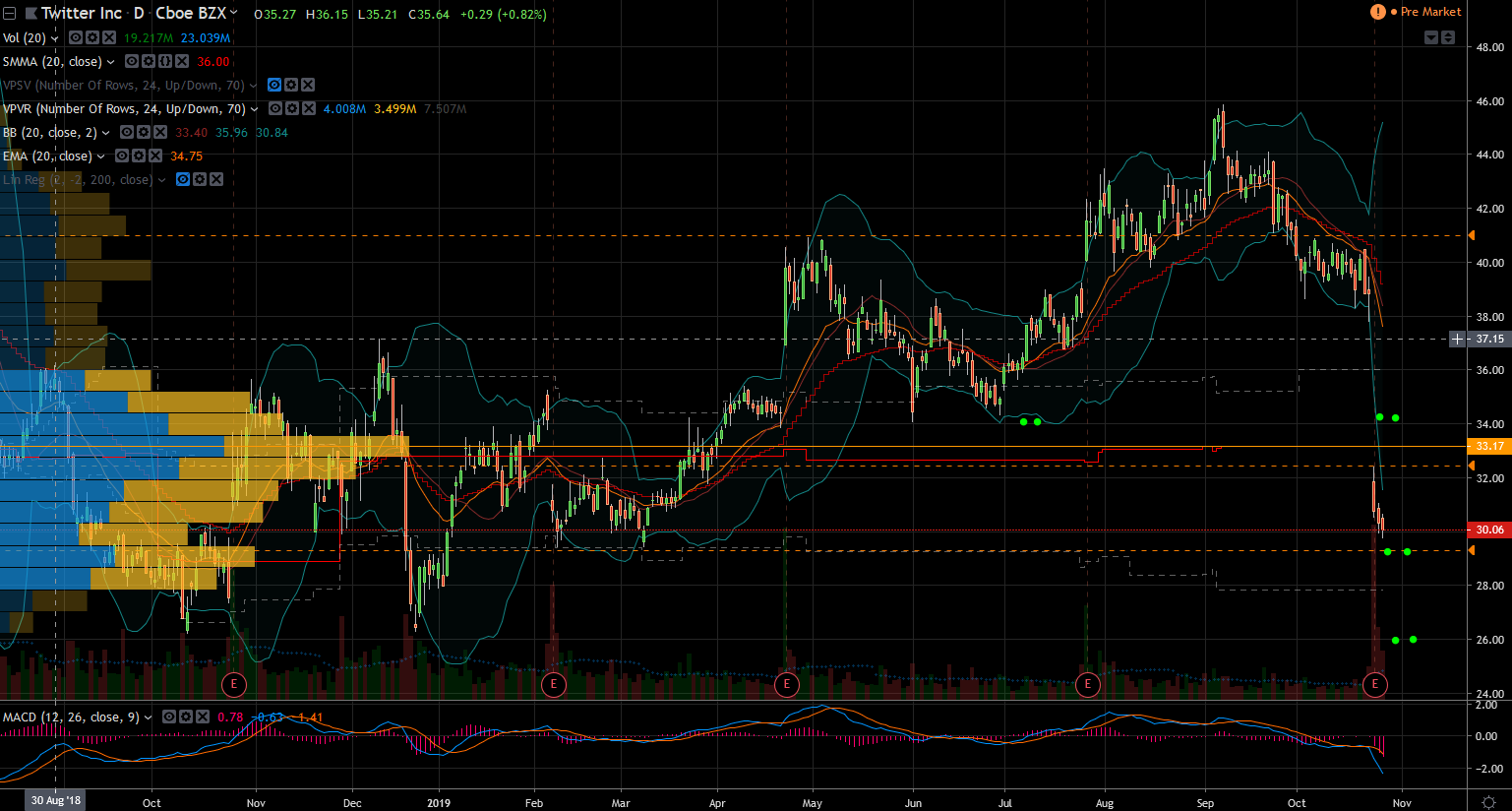Expand the Twitter Inc symbol title dropdown arrow

coord(233,13)
